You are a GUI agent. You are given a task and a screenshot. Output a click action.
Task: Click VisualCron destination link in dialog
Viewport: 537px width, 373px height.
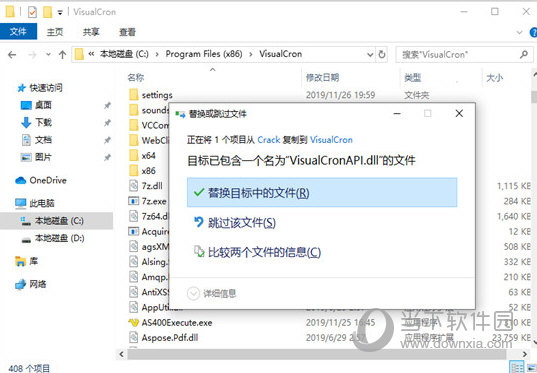(x=331, y=140)
